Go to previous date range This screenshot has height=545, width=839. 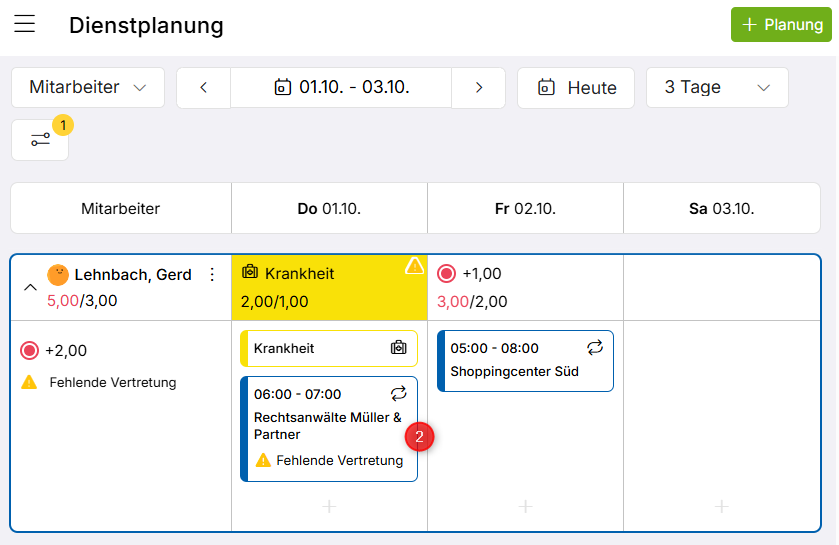point(203,88)
